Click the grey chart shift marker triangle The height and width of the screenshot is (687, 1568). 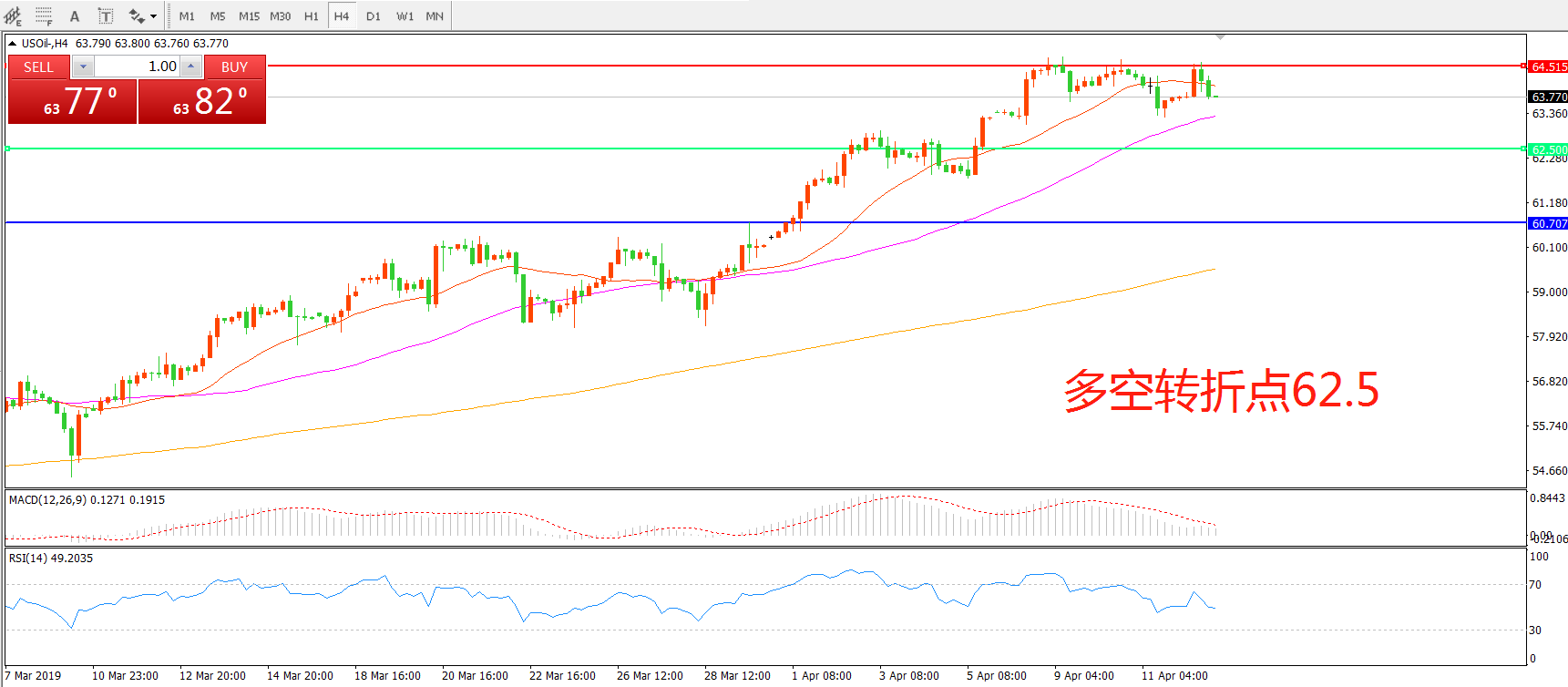point(1220,37)
